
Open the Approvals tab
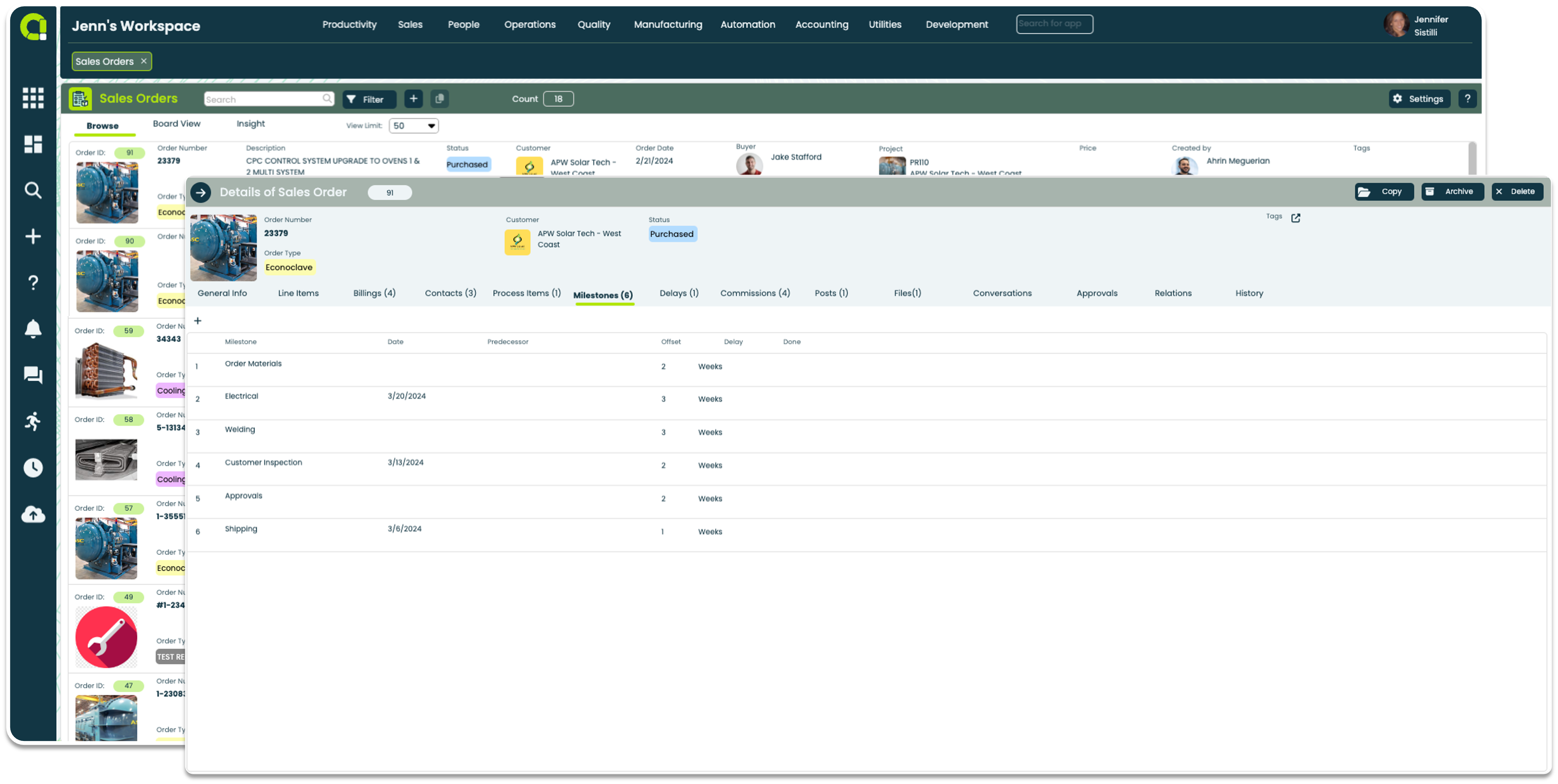[x=1096, y=293]
